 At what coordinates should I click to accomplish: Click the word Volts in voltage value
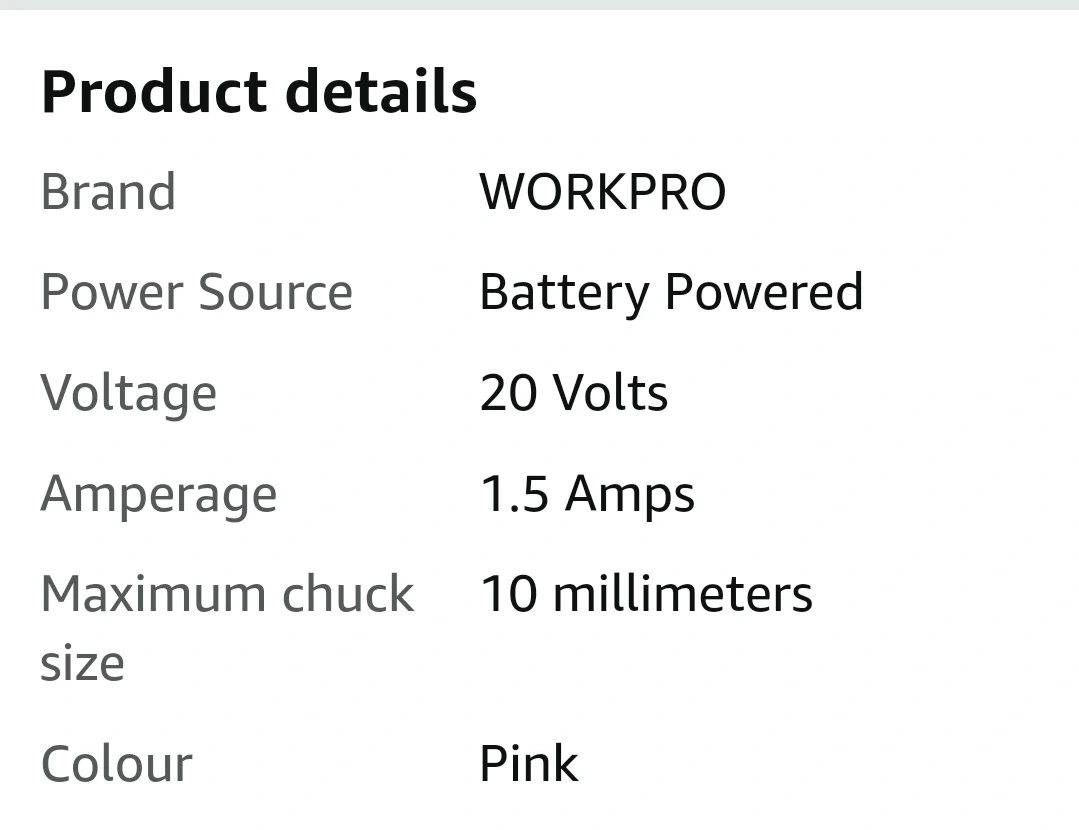point(610,392)
